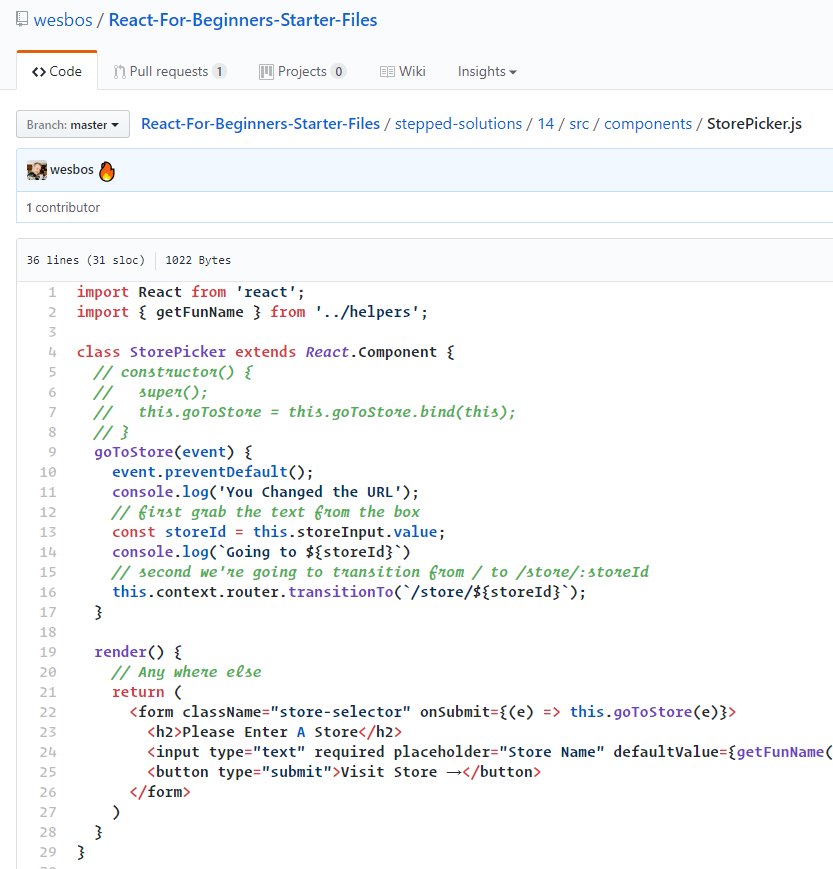Select line number 4
The height and width of the screenshot is (869, 833).
52,352
